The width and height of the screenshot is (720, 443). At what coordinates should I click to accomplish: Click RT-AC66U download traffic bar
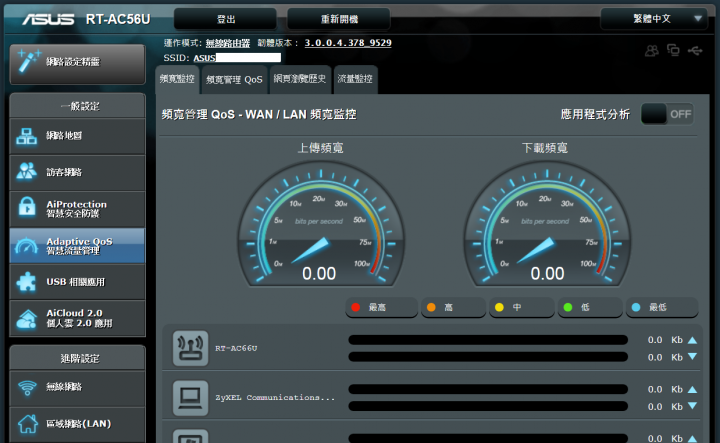click(488, 357)
